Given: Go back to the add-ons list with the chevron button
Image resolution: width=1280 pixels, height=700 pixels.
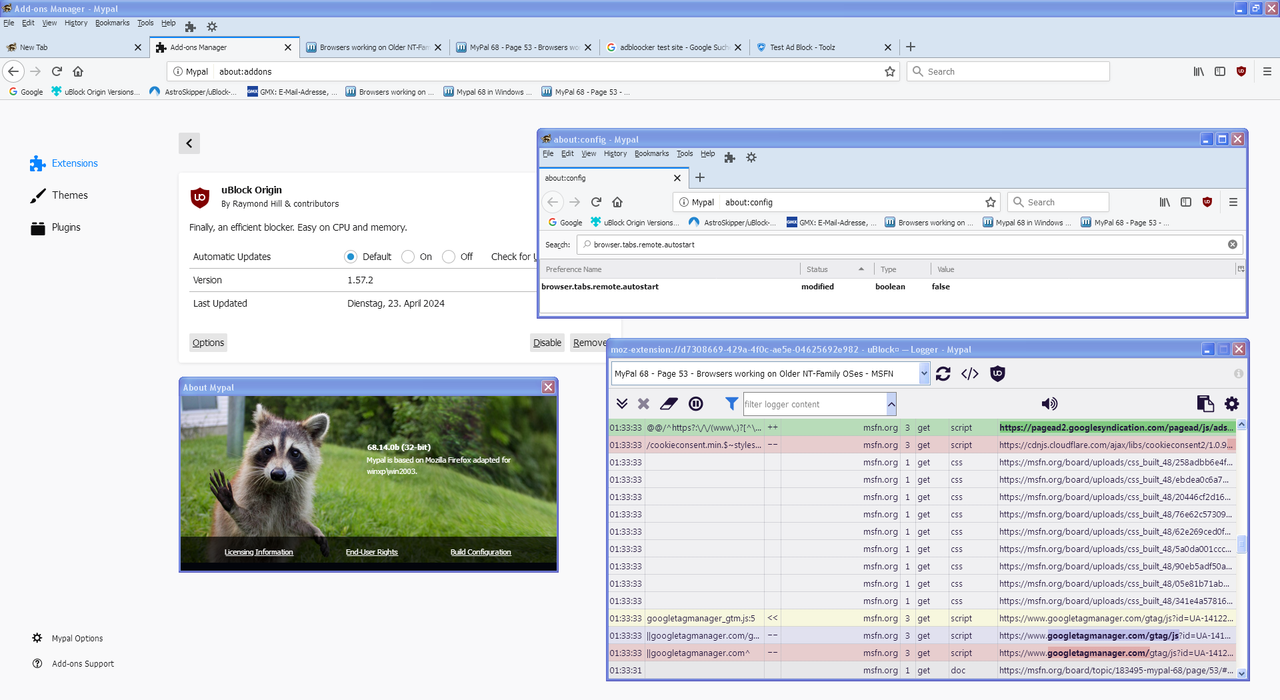Looking at the screenshot, I should click(190, 143).
